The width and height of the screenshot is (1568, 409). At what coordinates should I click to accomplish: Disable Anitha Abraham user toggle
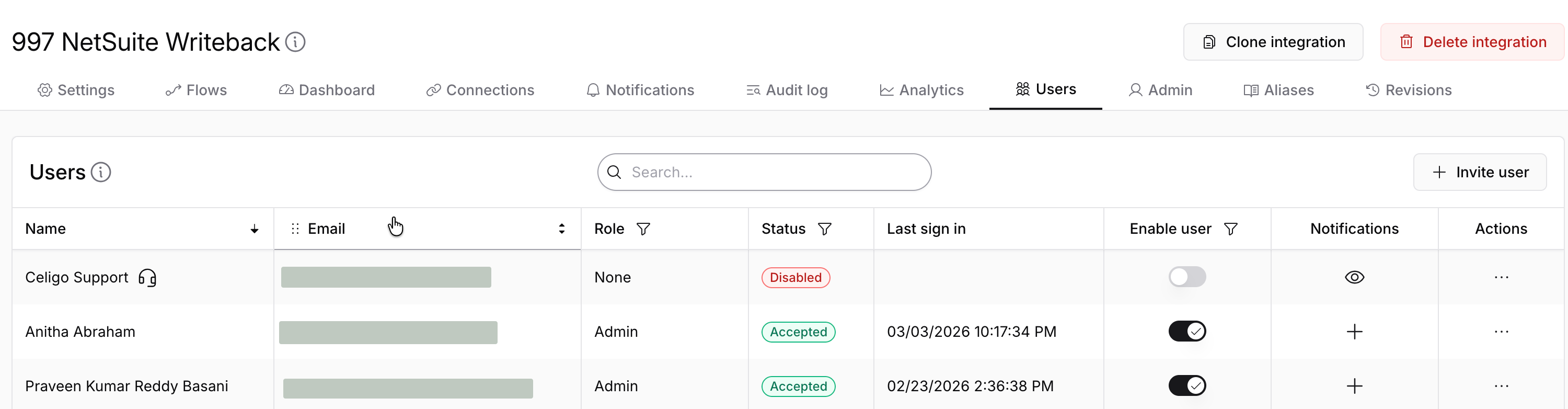[1187, 331]
